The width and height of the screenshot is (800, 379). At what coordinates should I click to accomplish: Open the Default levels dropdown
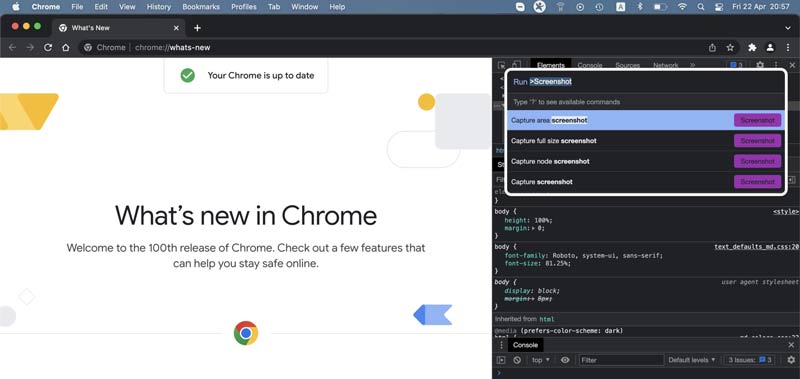pos(692,360)
